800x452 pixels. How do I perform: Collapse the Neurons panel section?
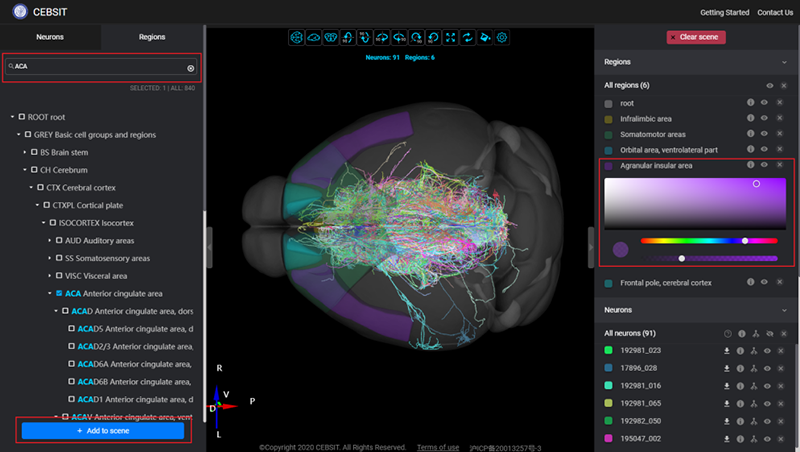pos(782,310)
